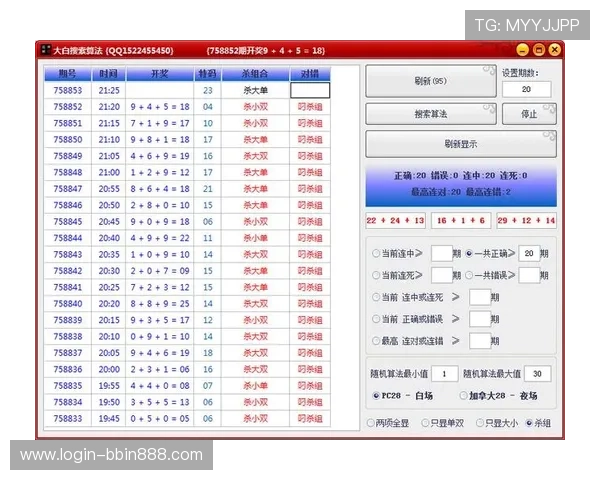Click the app icon in title bar

(46, 50)
